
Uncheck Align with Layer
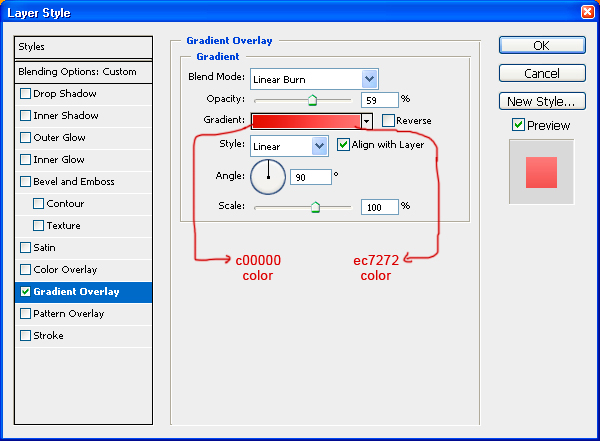(343, 145)
